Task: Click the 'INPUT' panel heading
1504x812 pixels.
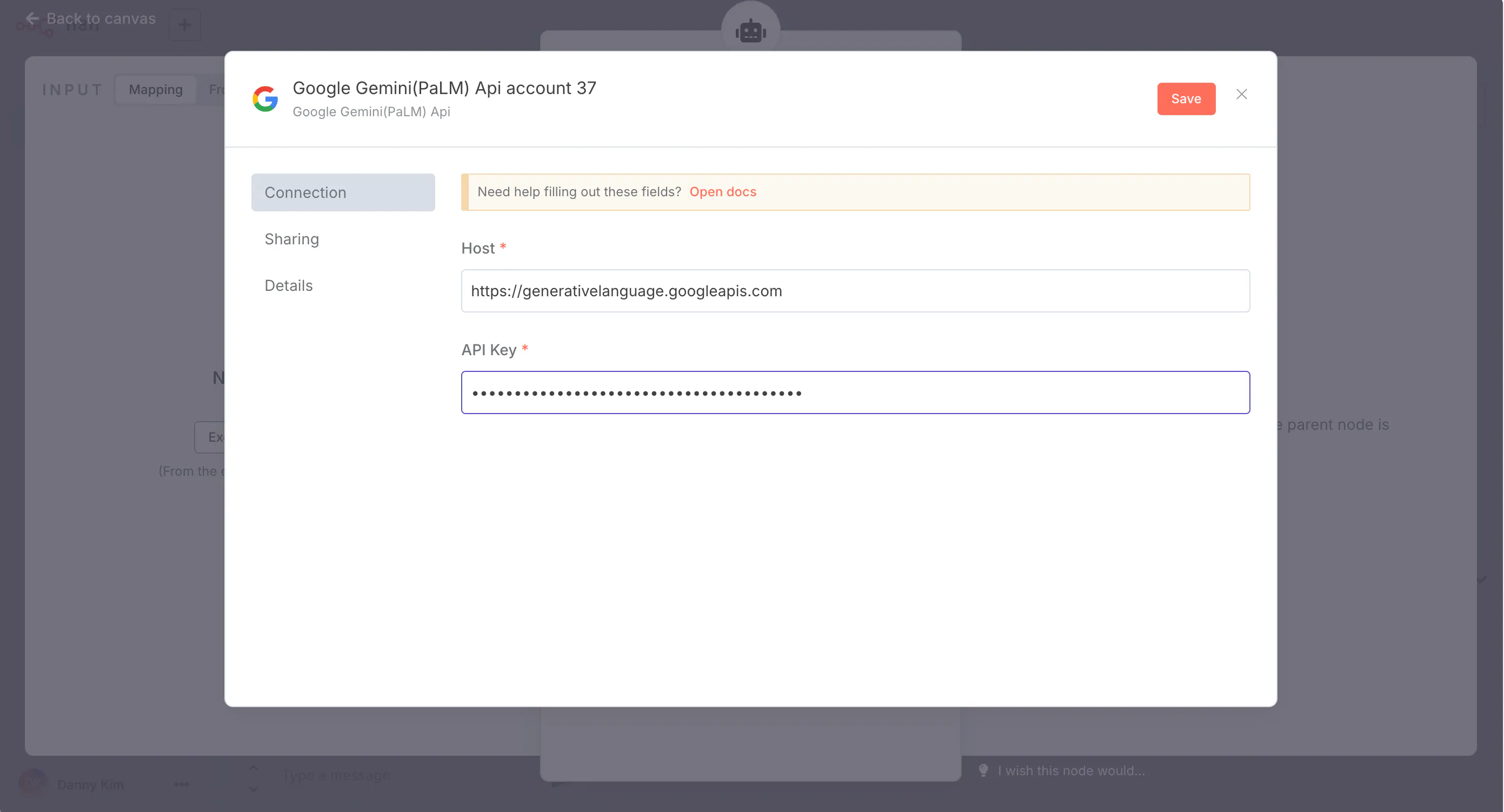Action: point(72,90)
